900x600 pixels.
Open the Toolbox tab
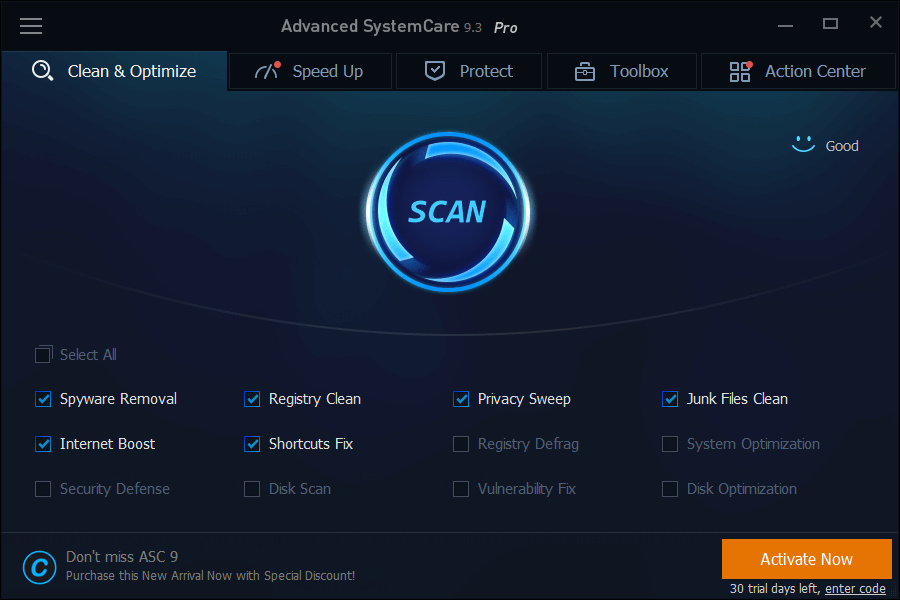[622, 71]
